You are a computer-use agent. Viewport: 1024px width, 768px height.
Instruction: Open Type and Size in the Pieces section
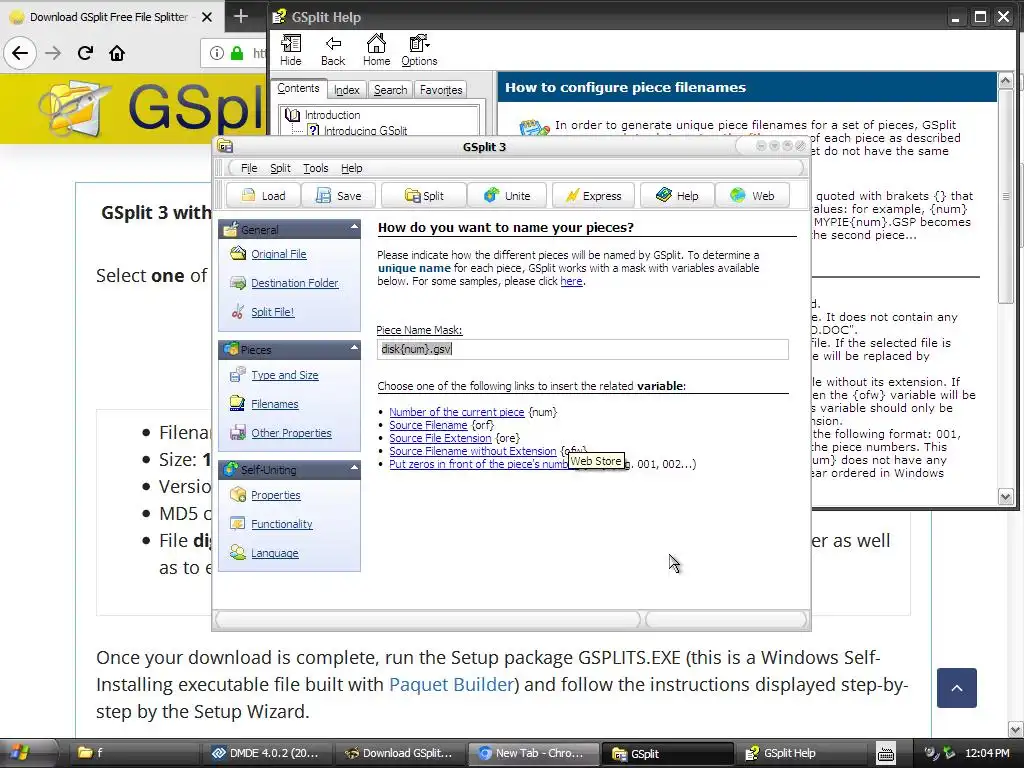coord(285,375)
